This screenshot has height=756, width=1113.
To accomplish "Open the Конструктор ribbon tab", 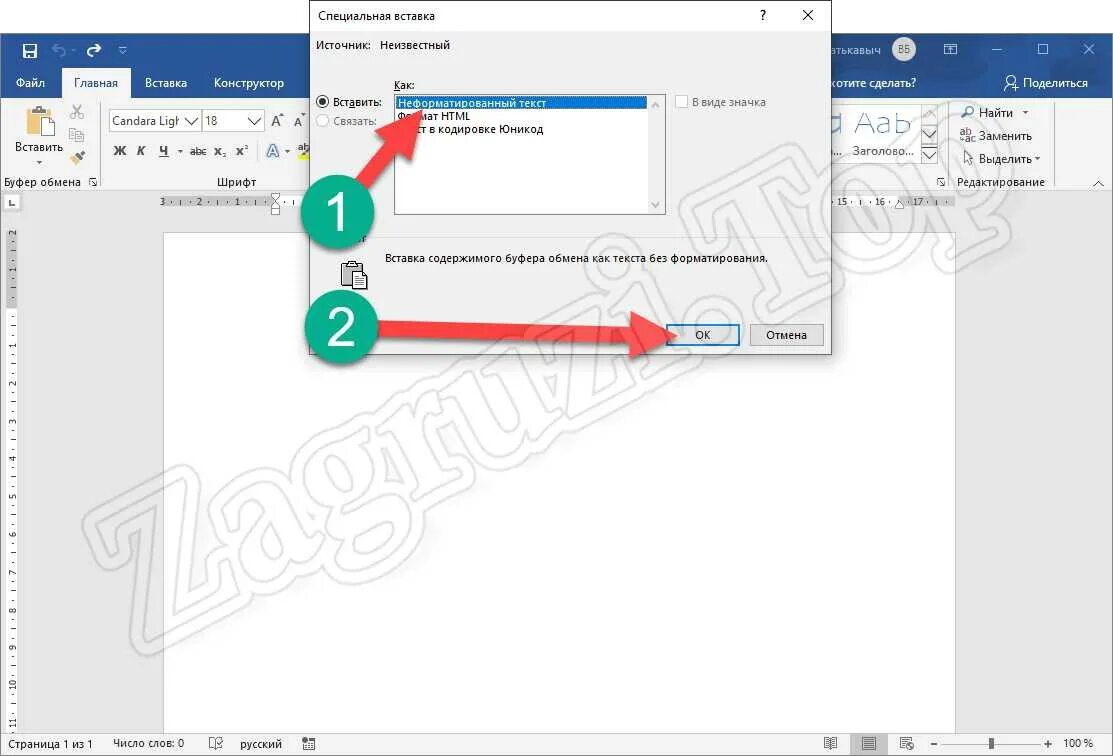I will 248,83.
